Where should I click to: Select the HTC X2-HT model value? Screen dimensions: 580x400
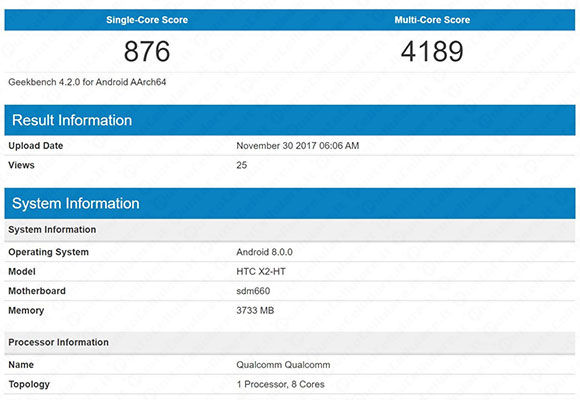[x=261, y=272]
